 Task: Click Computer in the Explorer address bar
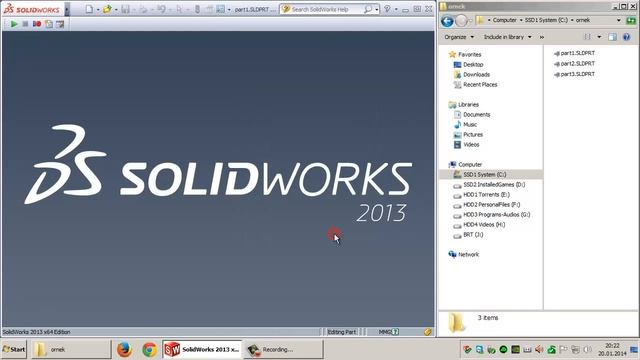pos(504,20)
